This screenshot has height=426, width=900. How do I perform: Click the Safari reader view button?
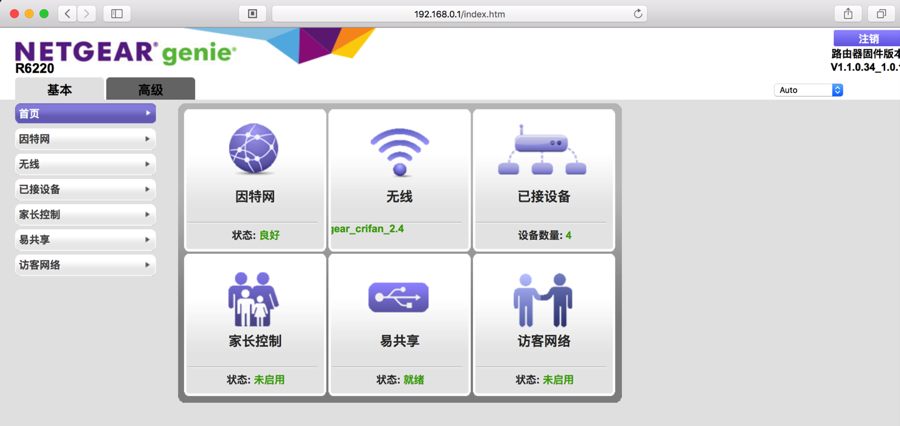(x=253, y=14)
